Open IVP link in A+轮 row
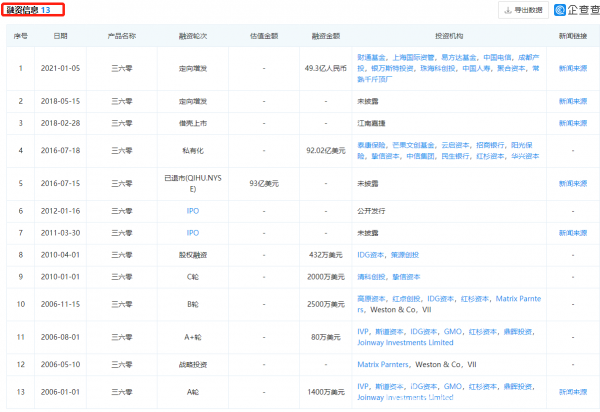 (363, 332)
